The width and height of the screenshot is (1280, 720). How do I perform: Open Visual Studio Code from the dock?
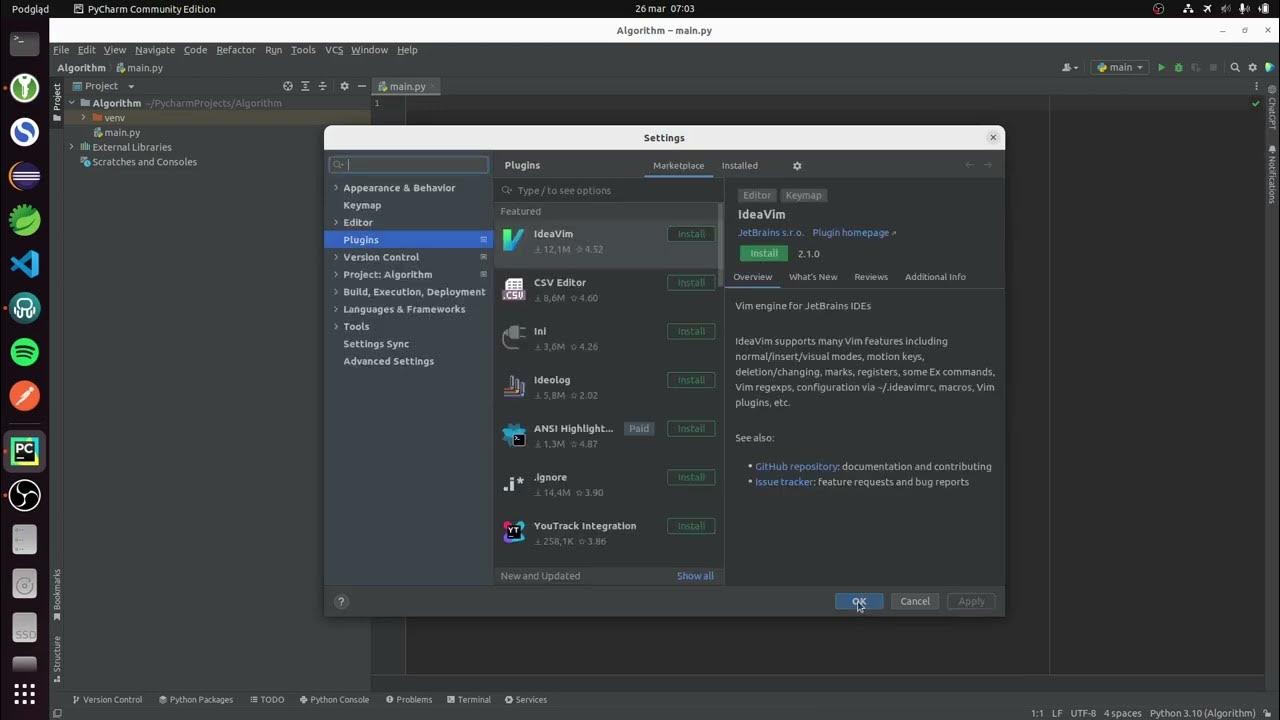pos(25,264)
